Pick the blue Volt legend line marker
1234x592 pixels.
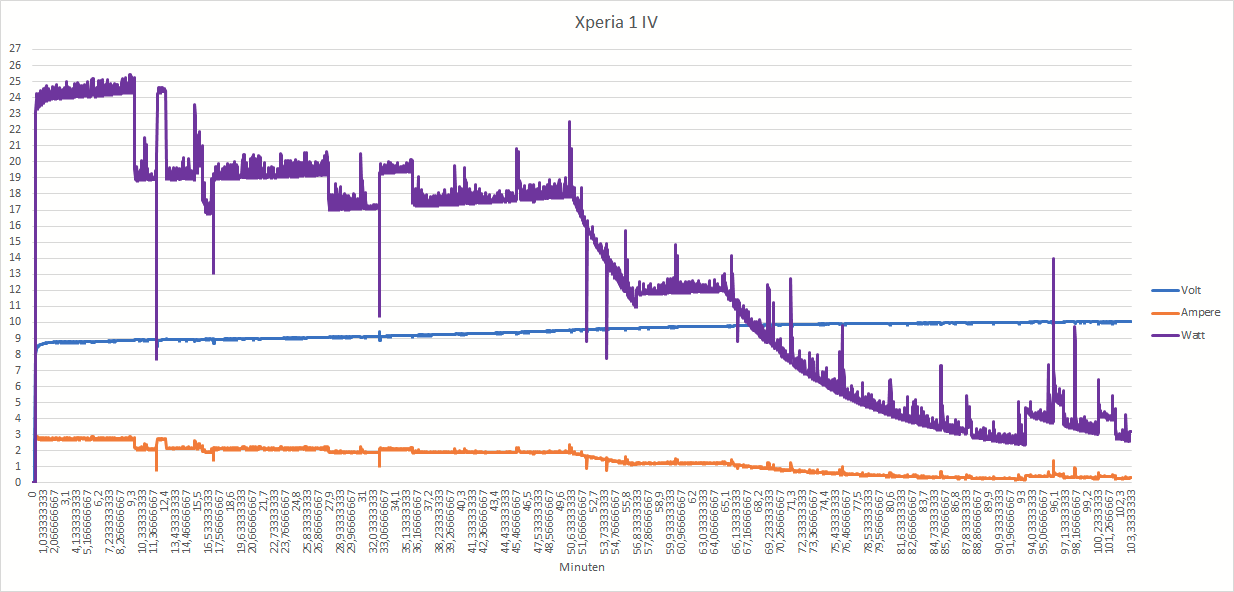pyautogui.click(x=1164, y=291)
